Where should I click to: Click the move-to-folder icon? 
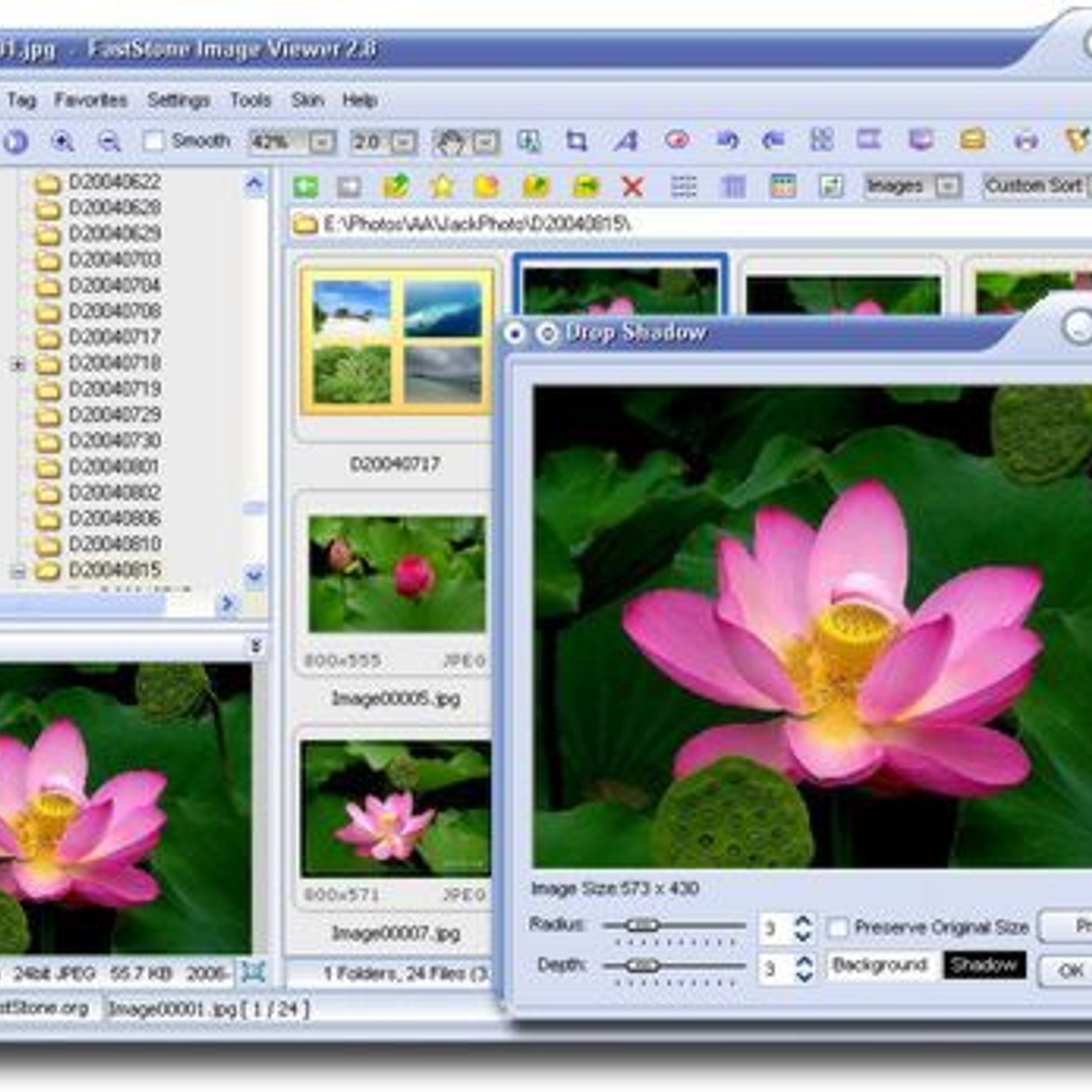pos(586,187)
